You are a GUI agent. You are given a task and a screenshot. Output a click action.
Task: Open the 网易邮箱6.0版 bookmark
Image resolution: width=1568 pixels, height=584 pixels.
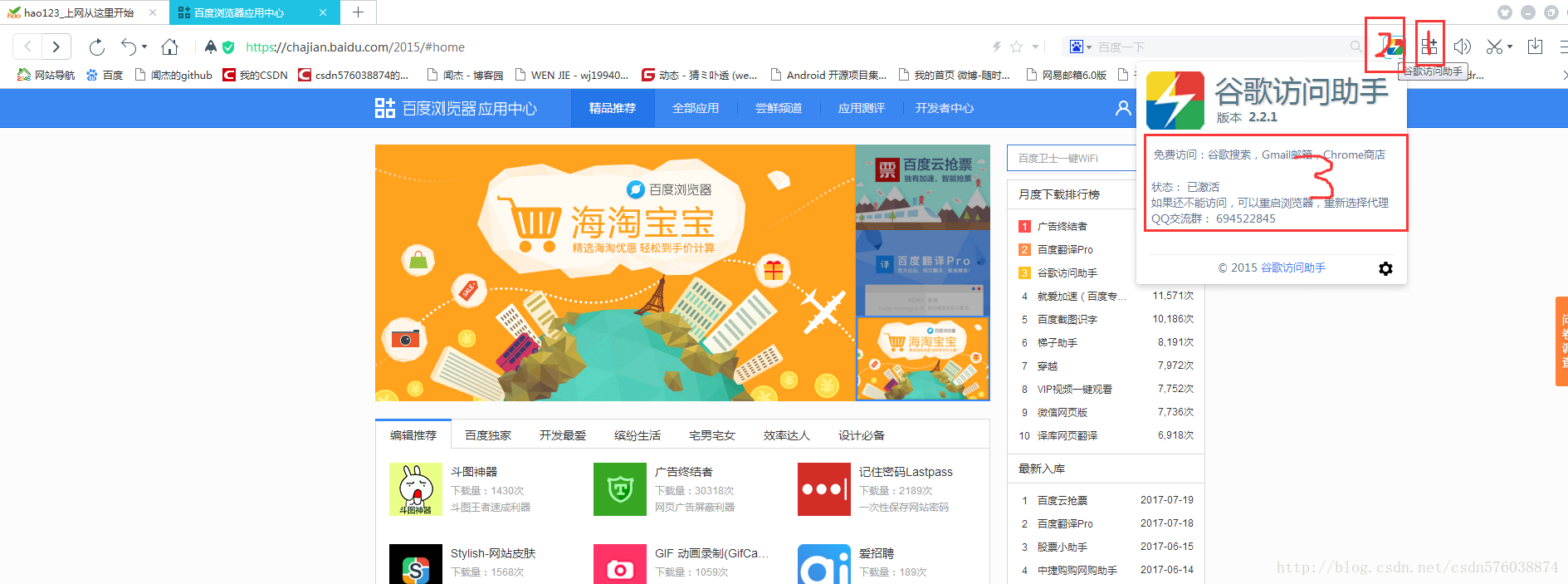(1067, 75)
